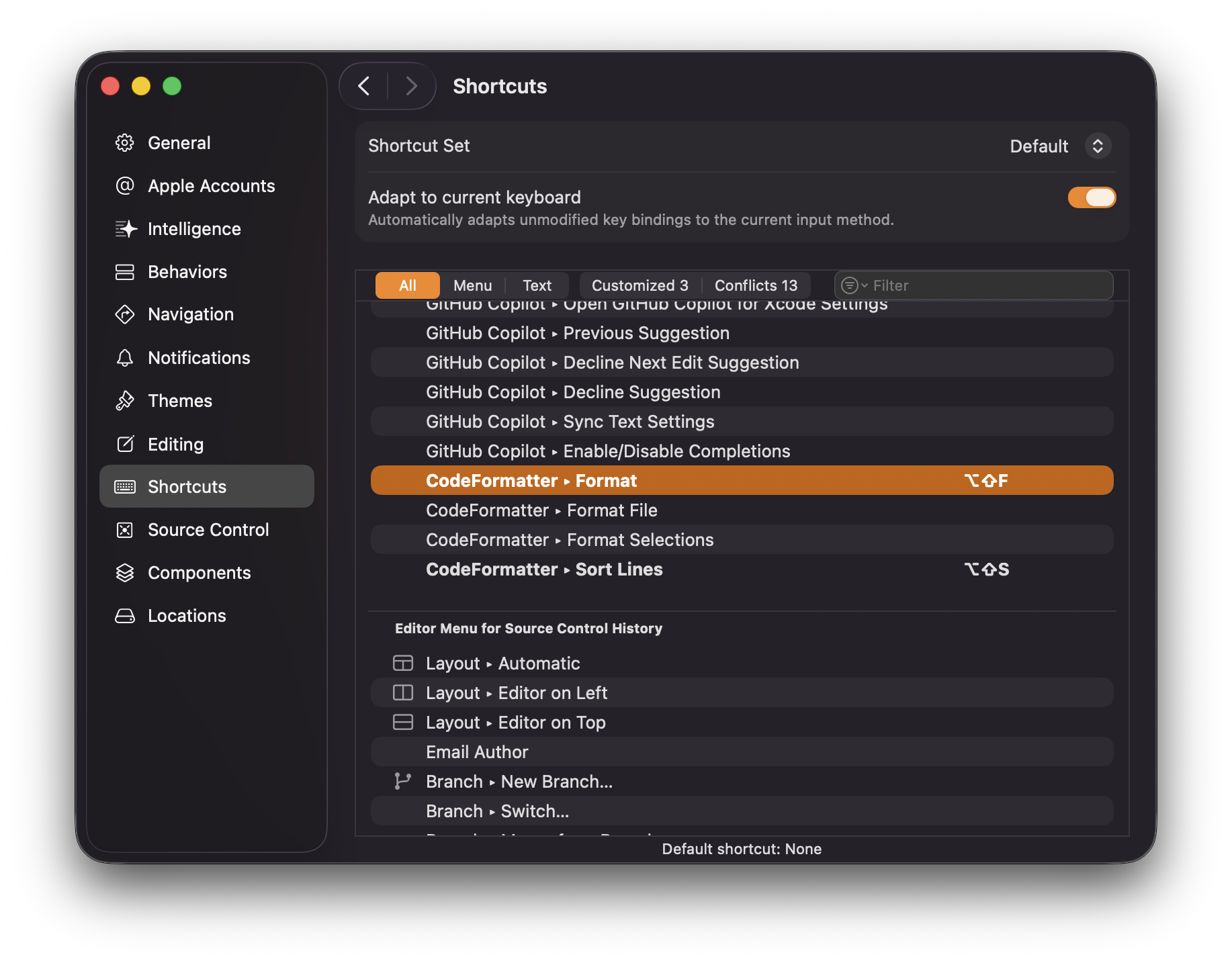
Task: Select the Apple Accounts sidebar icon
Action: click(125, 186)
